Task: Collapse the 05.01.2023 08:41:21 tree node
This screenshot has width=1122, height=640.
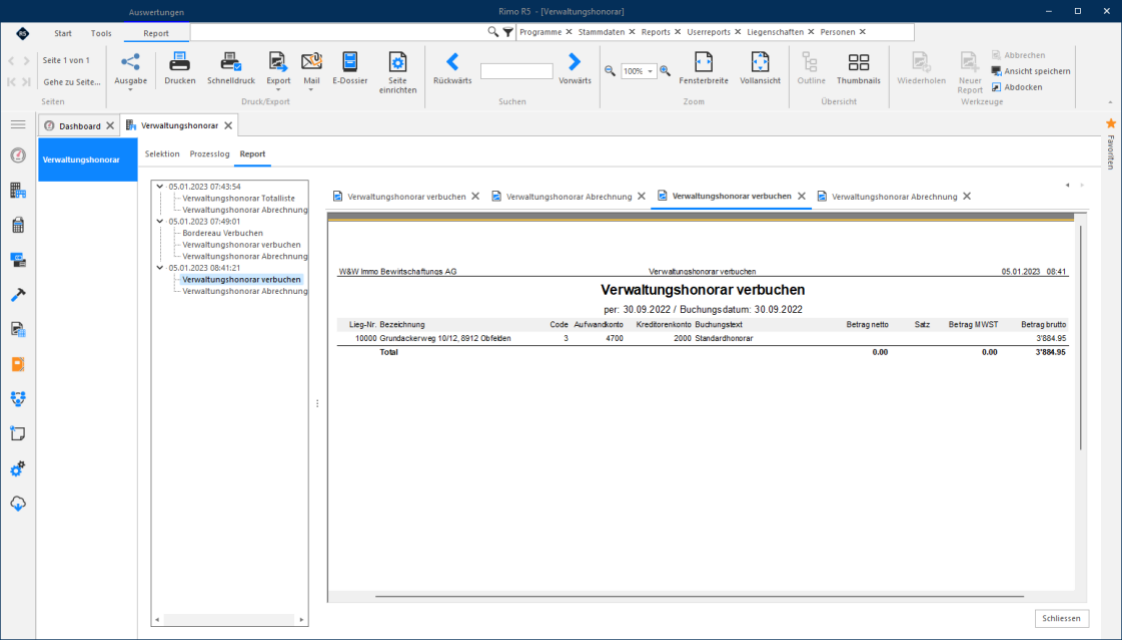Action: pyautogui.click(x=160, y=268)
